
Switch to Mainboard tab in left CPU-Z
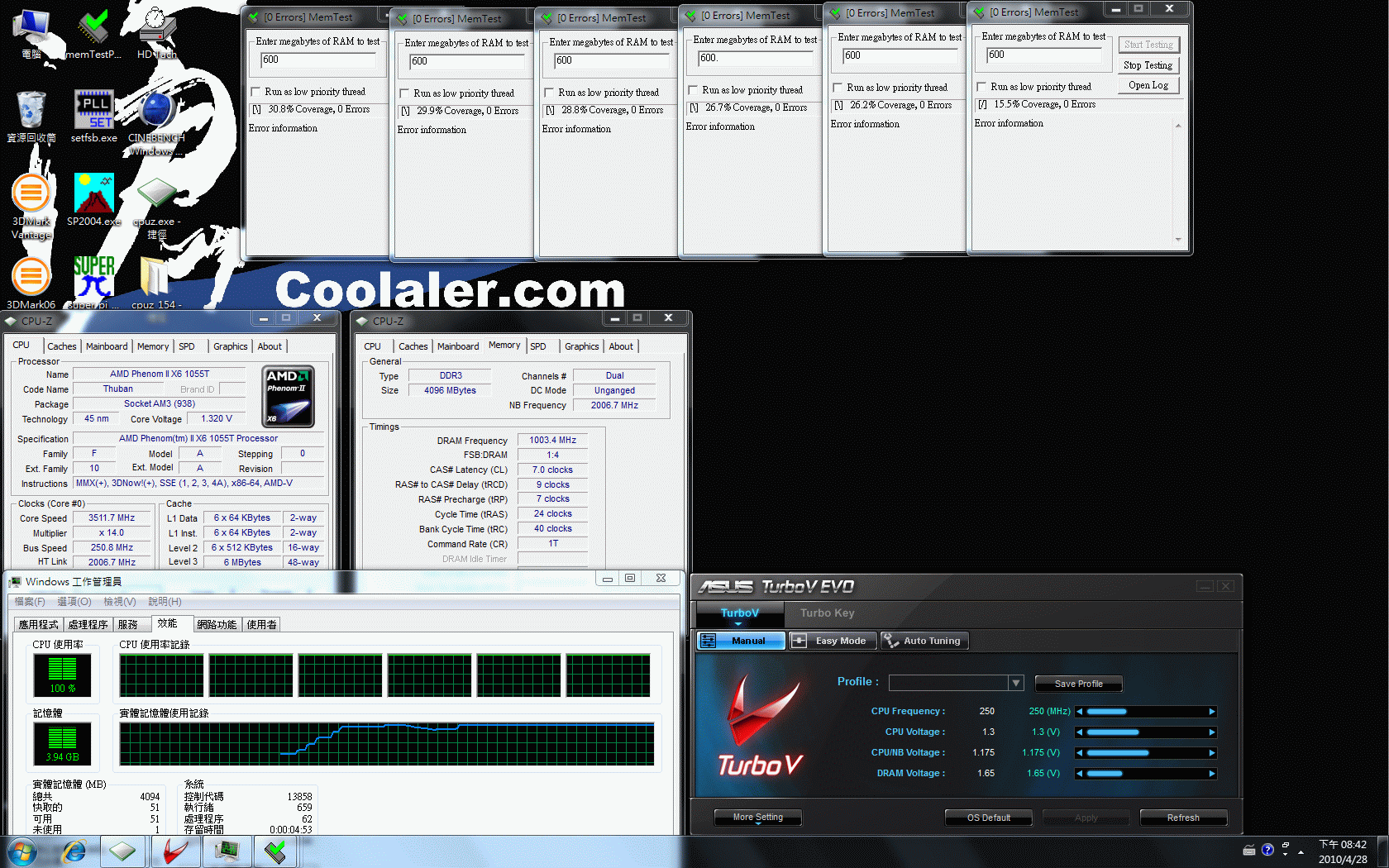[107, 346]
